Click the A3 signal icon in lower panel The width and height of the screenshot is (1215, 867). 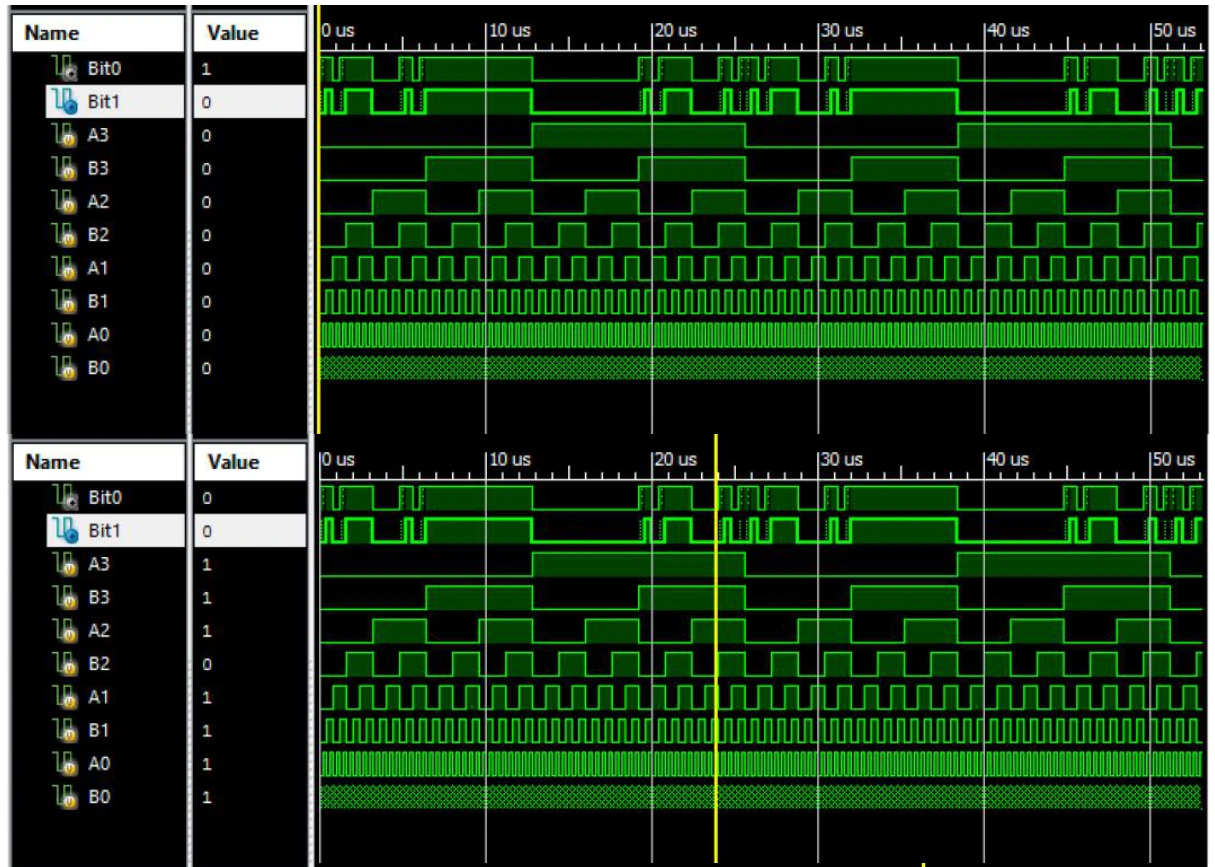tap(64, 564)
